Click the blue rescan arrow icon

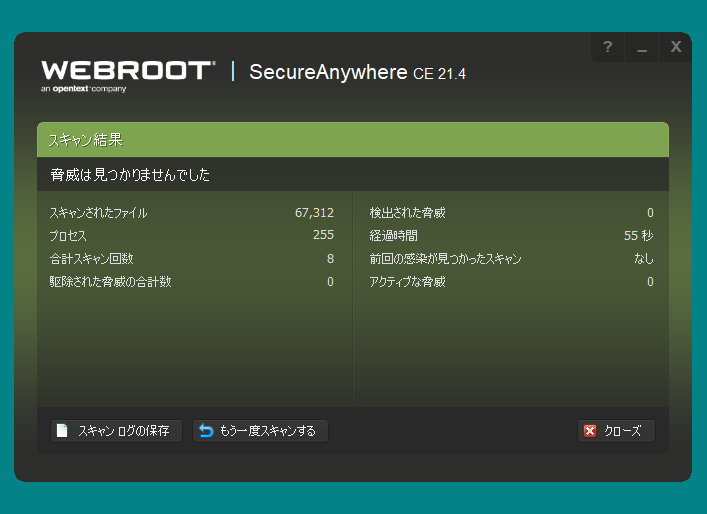pos(206,431)
